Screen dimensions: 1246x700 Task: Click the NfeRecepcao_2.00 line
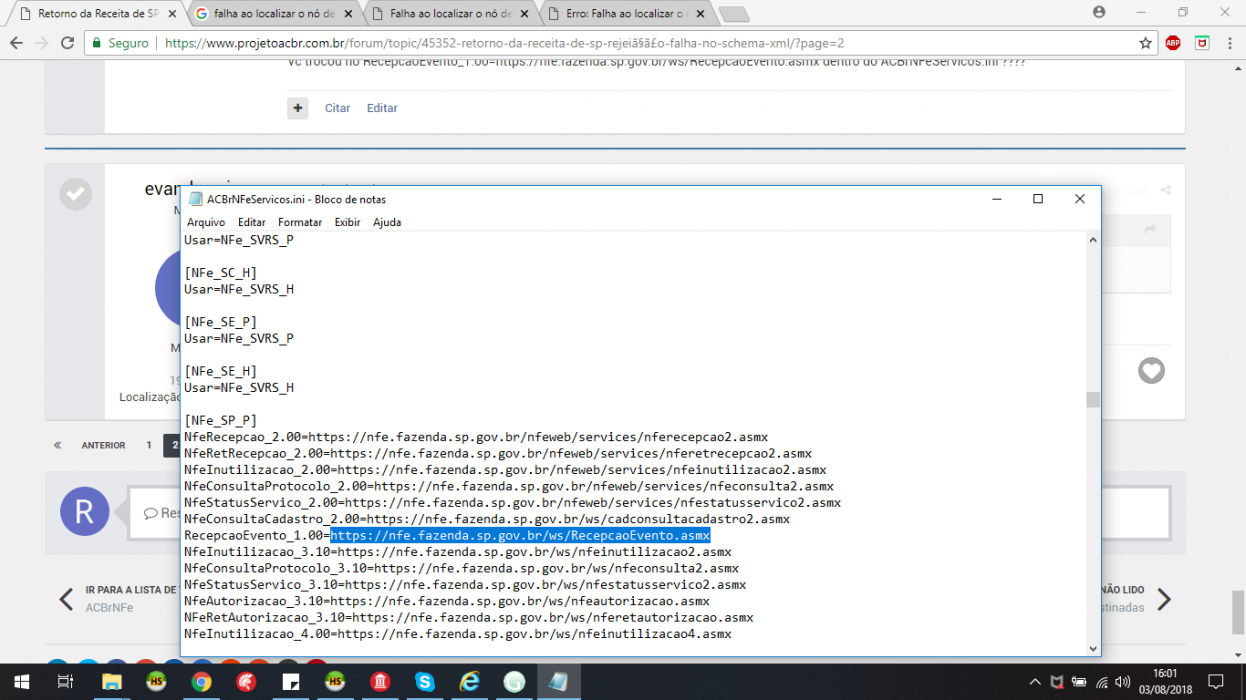[476, 437]
